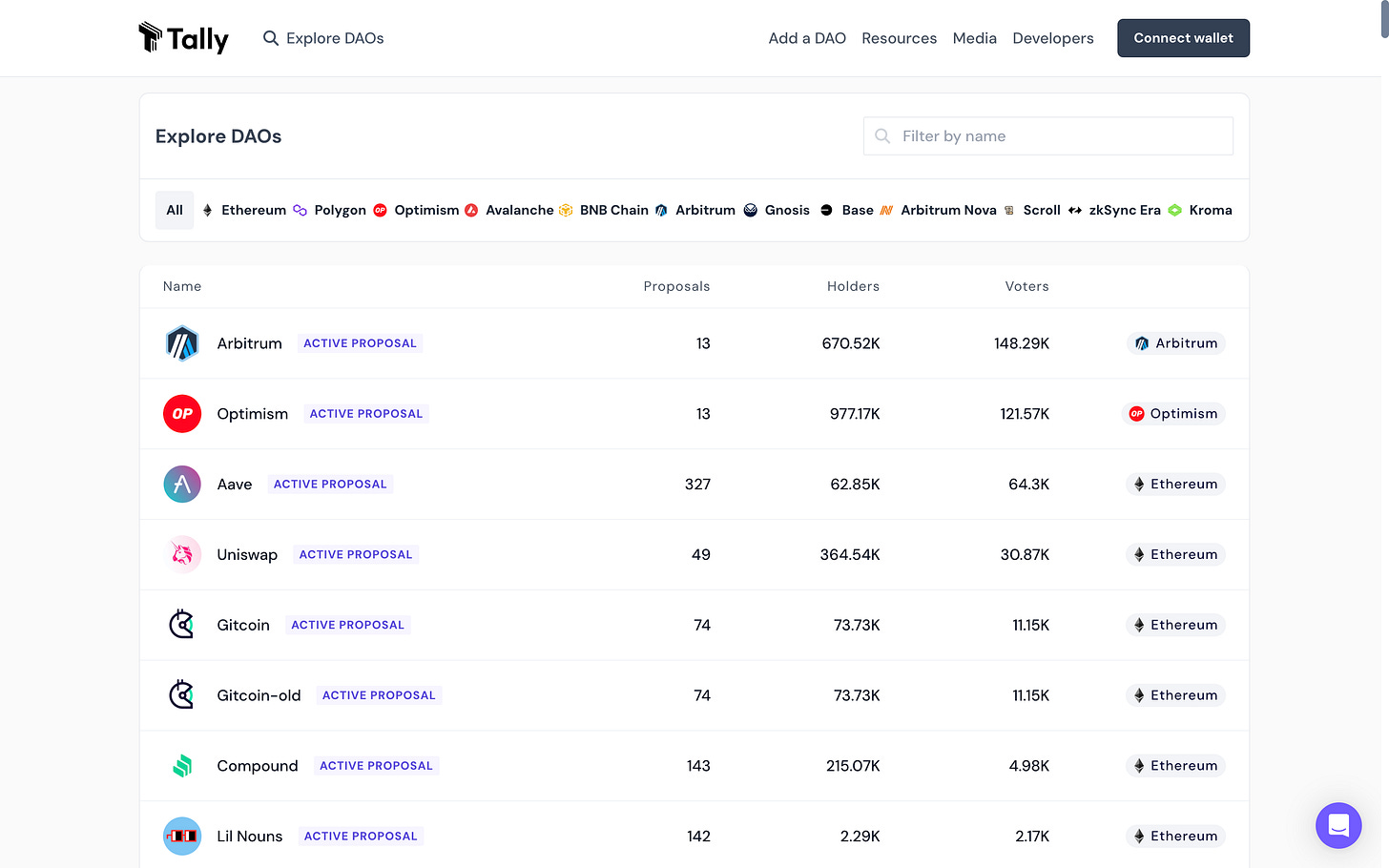Click the 977.17K holders value
The width and height of the screenshot is (1389, 868).
pos(855,414)
